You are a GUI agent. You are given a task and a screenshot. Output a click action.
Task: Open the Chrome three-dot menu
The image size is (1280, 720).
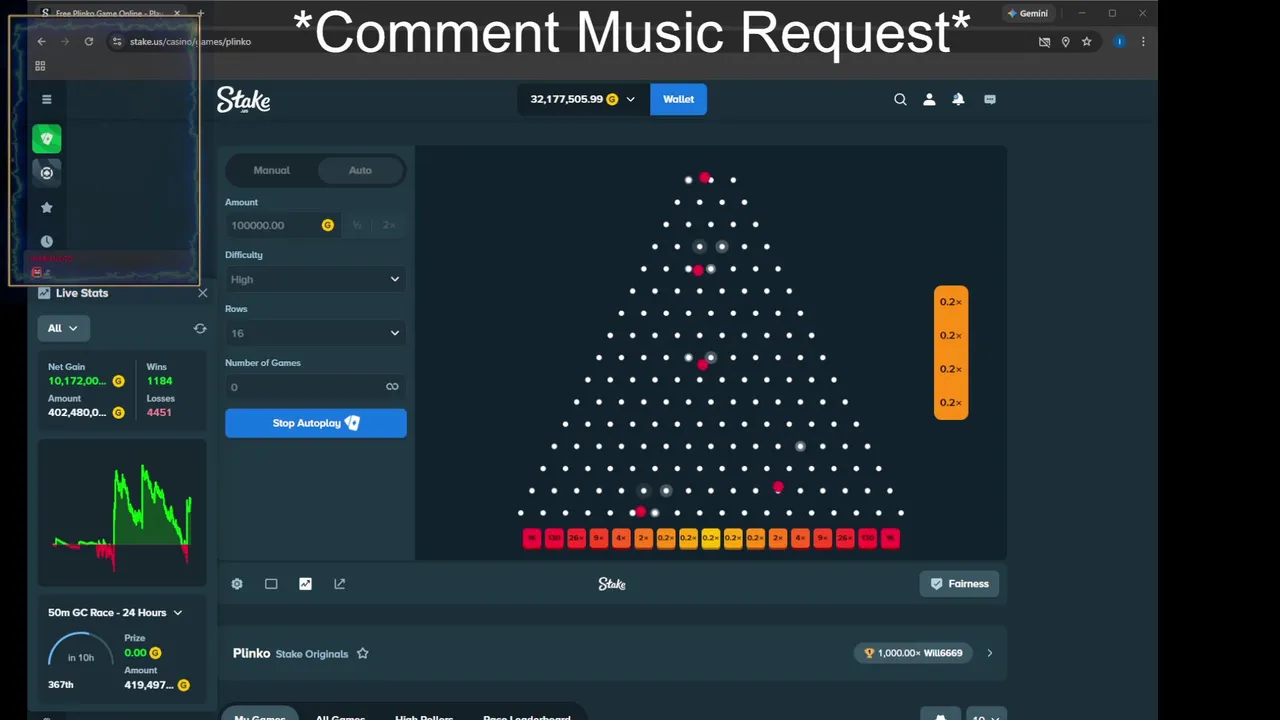tap(1143, 41)
